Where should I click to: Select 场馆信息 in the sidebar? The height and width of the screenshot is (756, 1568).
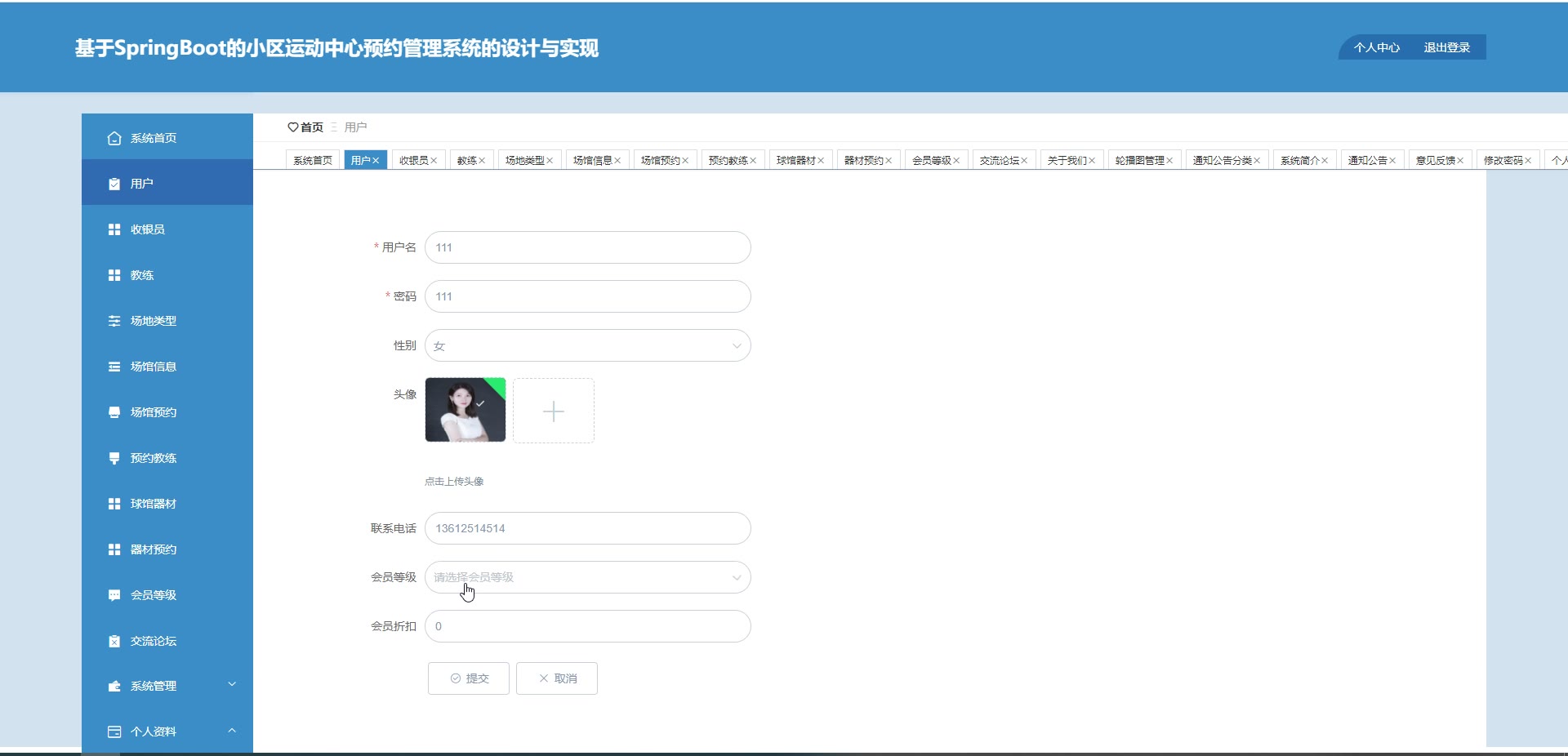tap(167, 367)
